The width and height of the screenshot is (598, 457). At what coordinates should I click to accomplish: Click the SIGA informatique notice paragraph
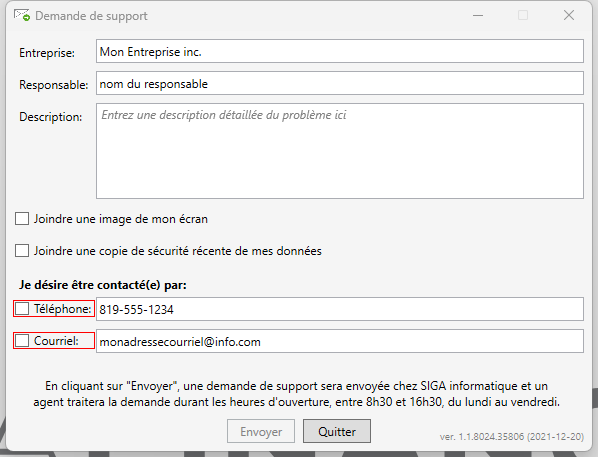pos(296,394)
